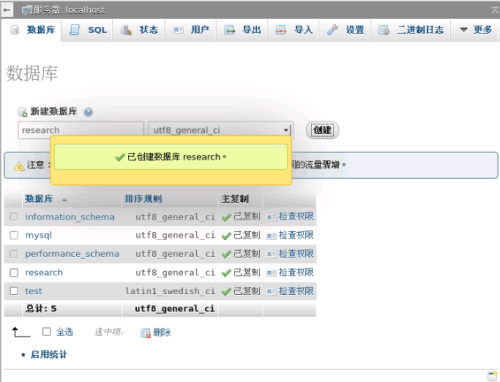
Task: Open the mysql database link
Action: (x=38, y=235)
